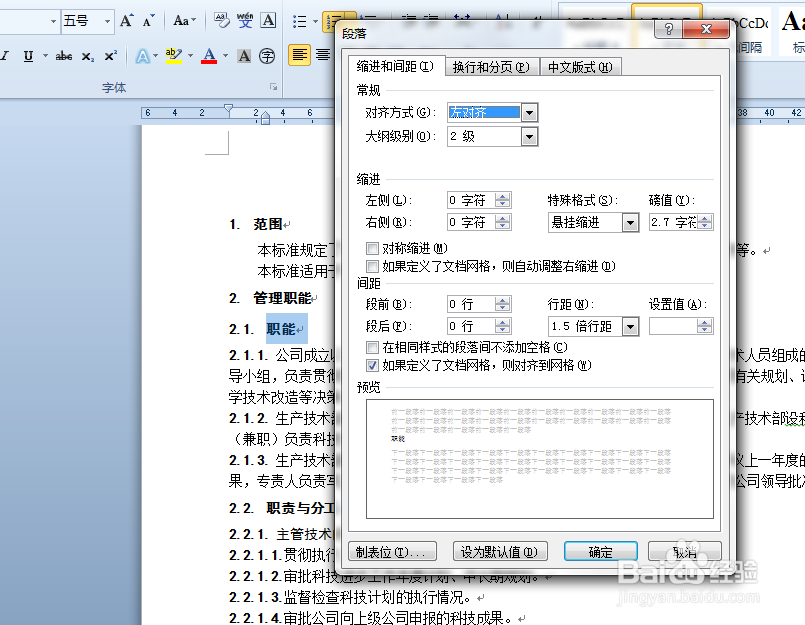Viewport: 805px width, 625px height.
Task: Open the 大纲级别 dropdown
Action: click(x=529, y=137)
